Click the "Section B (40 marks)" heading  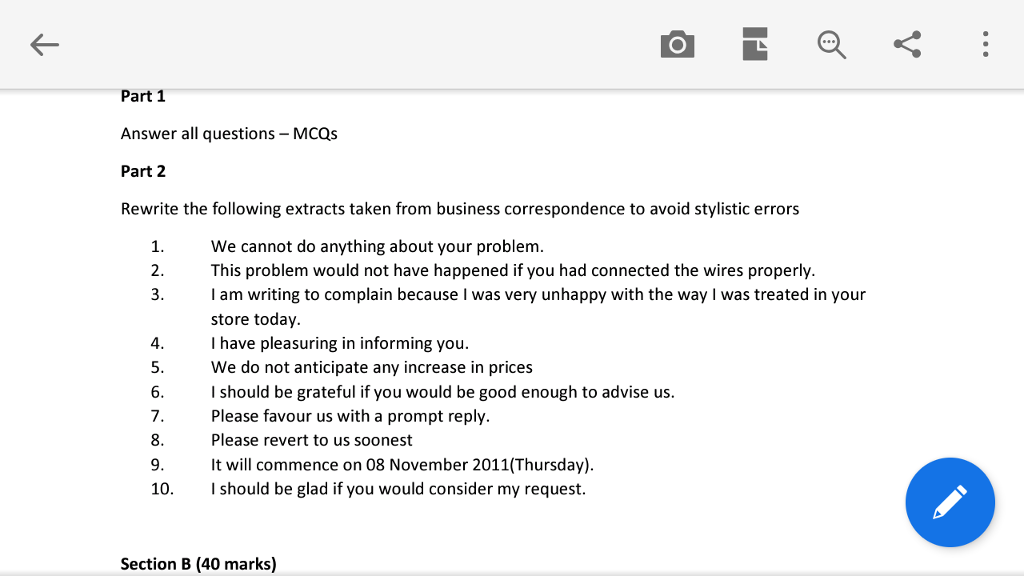[198, 563]
